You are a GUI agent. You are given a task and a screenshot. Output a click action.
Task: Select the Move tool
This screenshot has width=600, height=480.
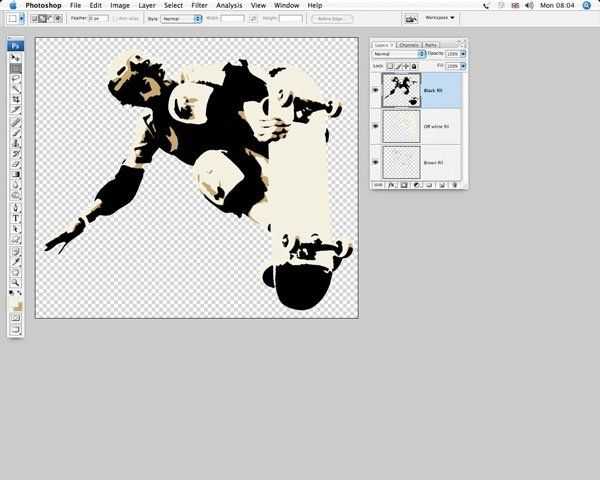[16, 58]
